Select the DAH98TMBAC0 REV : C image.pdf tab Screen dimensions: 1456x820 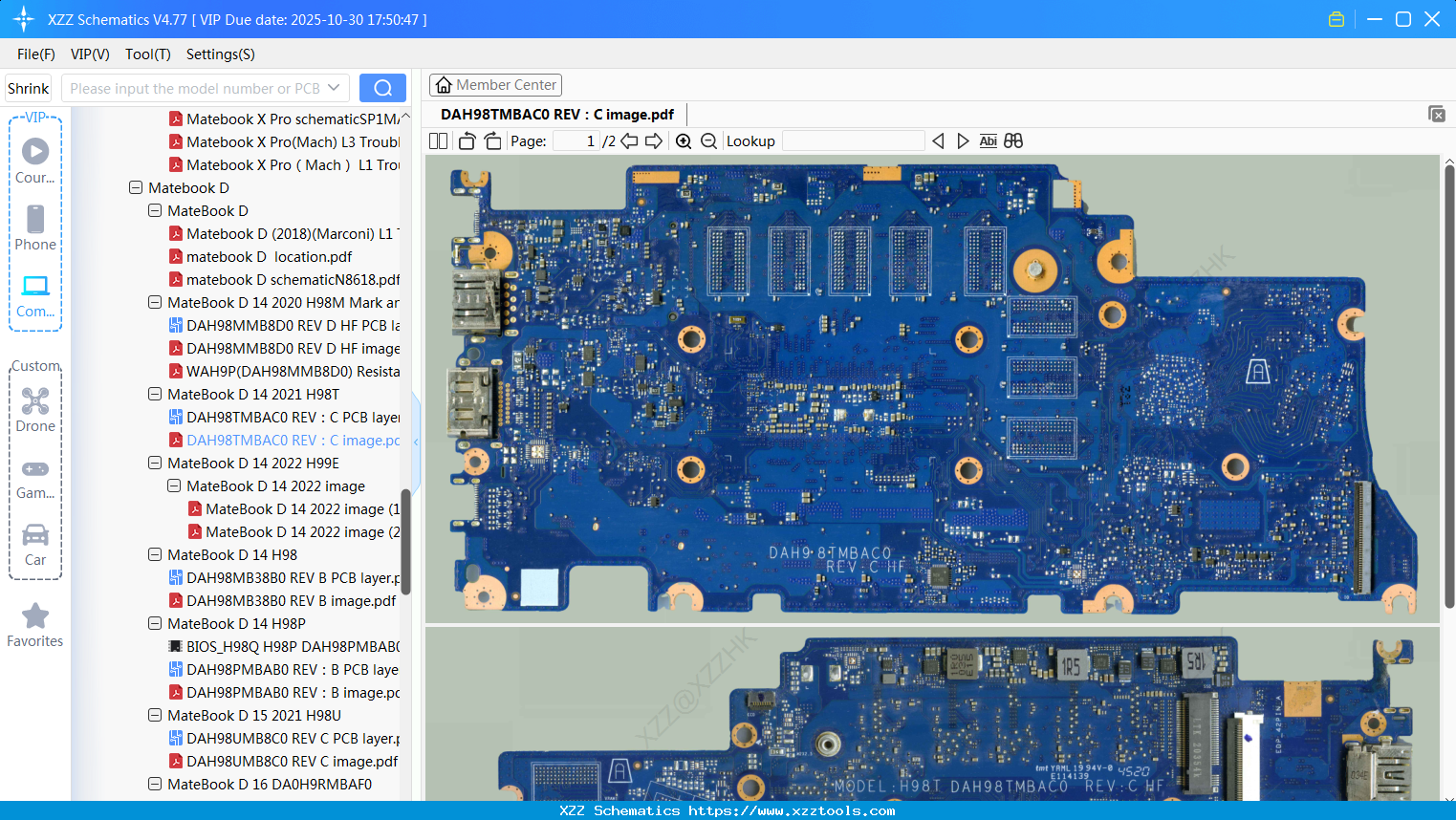[x=557, y=115]
